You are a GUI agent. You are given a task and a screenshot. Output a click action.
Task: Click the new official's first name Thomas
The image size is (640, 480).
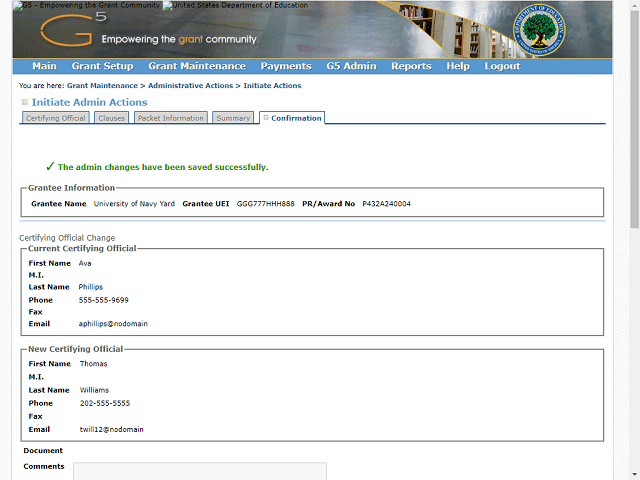(93, 364)
